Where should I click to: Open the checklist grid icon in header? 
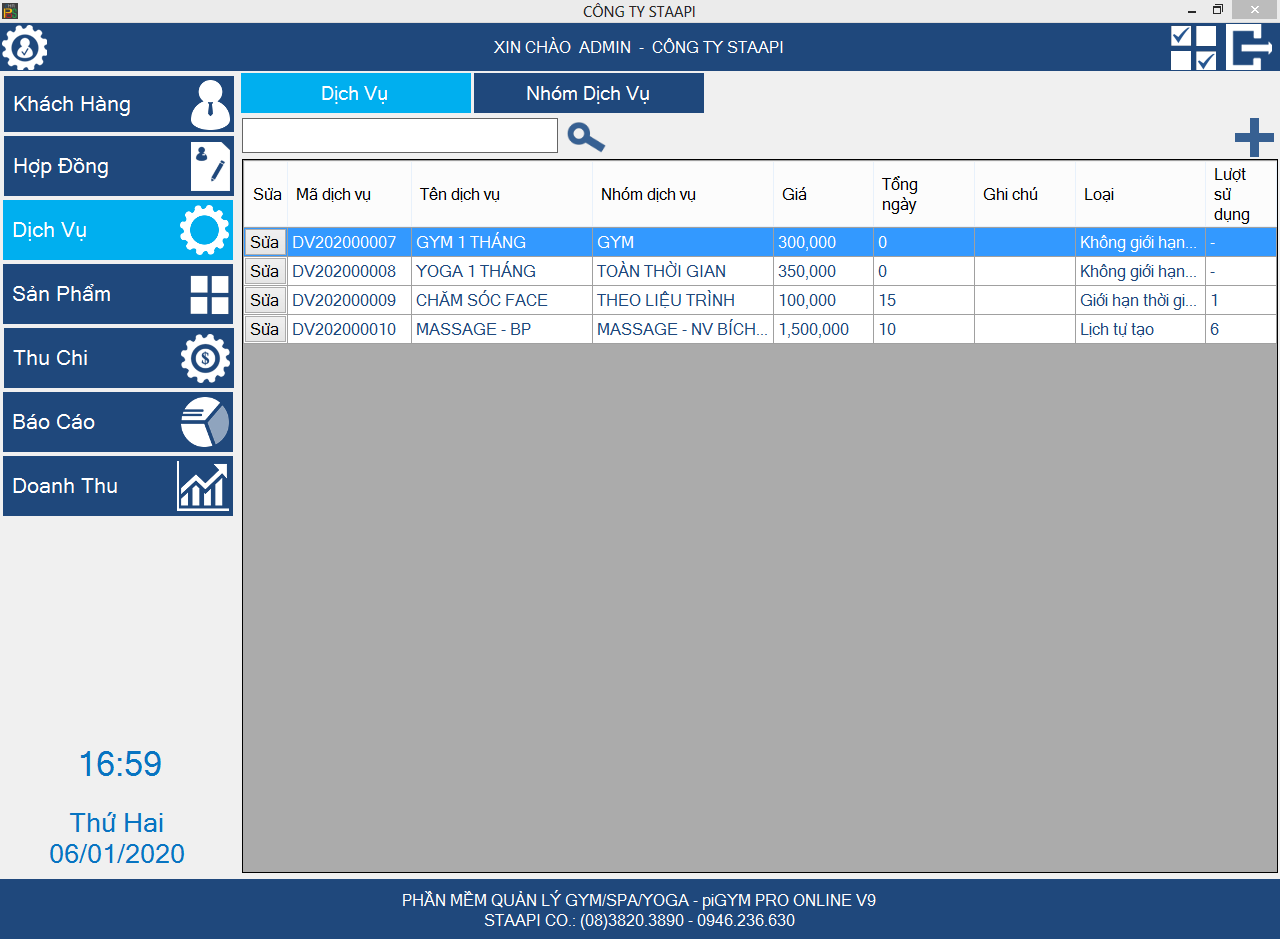coord(1193,47)
